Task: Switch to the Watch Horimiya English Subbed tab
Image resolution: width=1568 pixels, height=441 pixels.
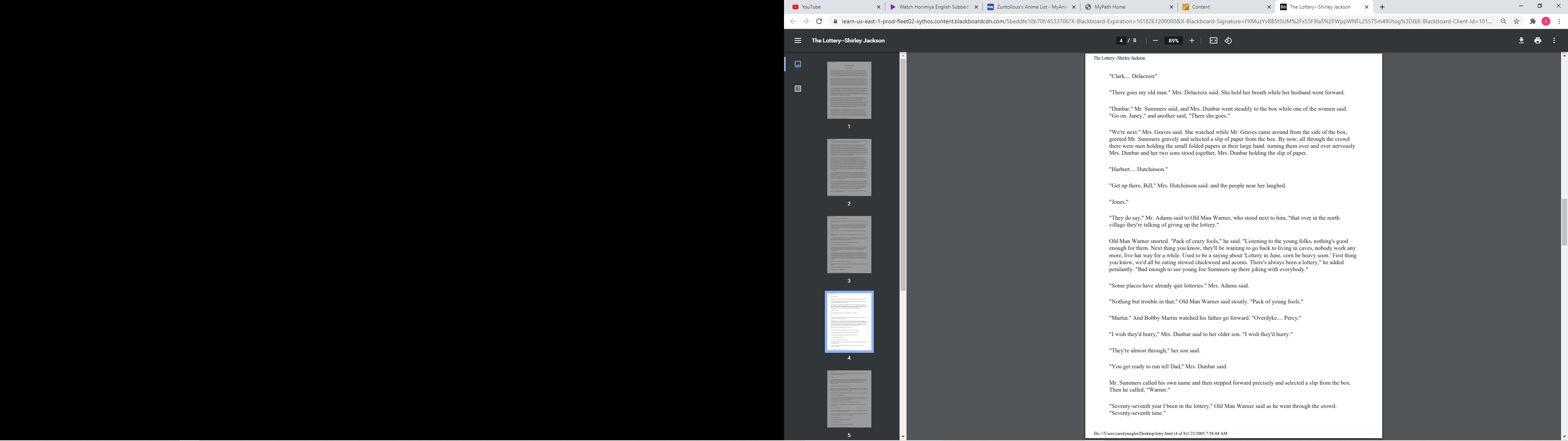Action: [934, 7]
